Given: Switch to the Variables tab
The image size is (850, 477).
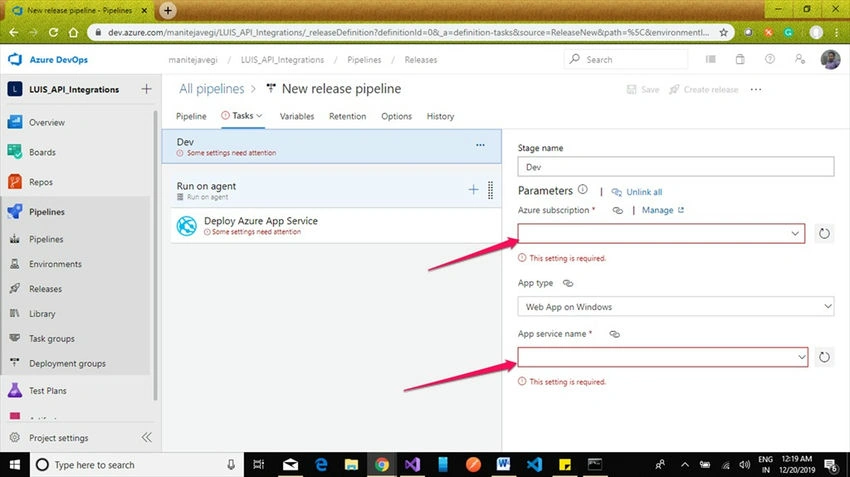Looking at the screenshot, I should tap(297, 116).
